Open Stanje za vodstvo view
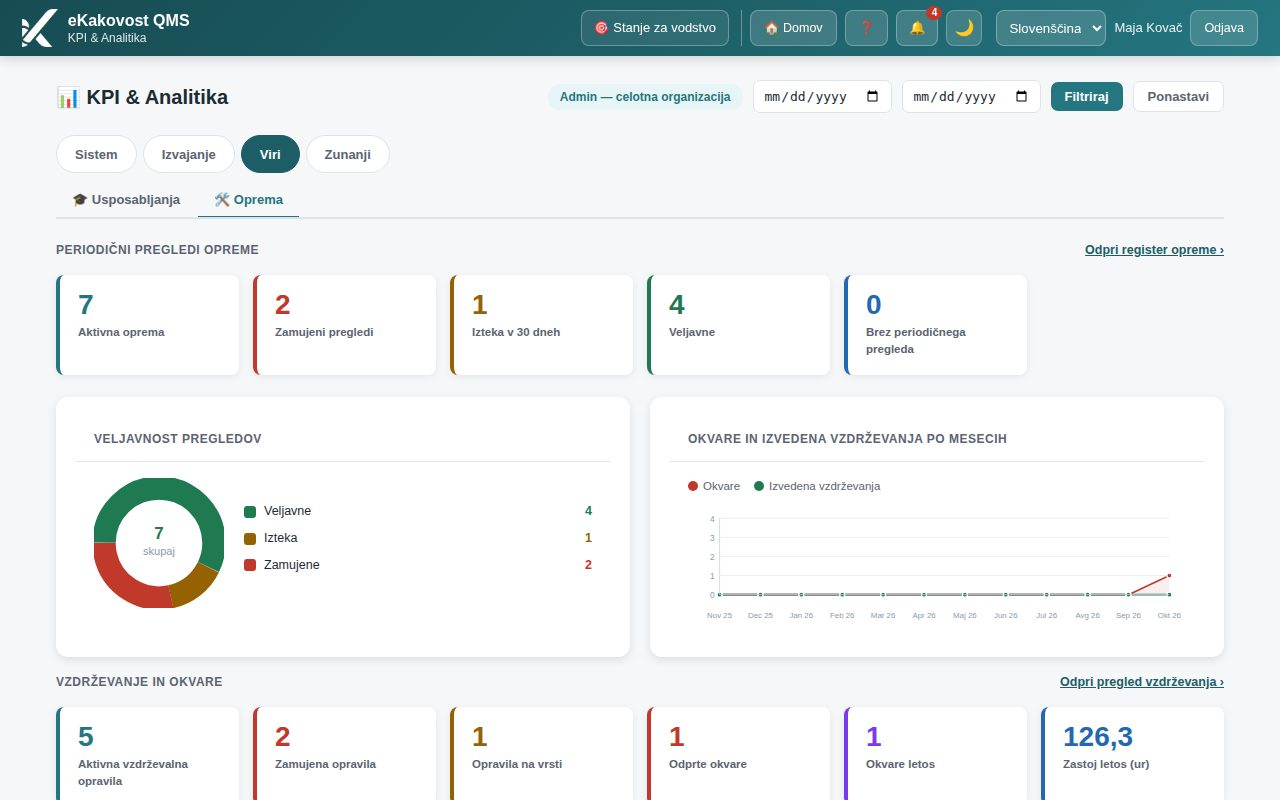Image resolution: width=1280 pixels, height=800 pixels. click(x=655, y=28)
